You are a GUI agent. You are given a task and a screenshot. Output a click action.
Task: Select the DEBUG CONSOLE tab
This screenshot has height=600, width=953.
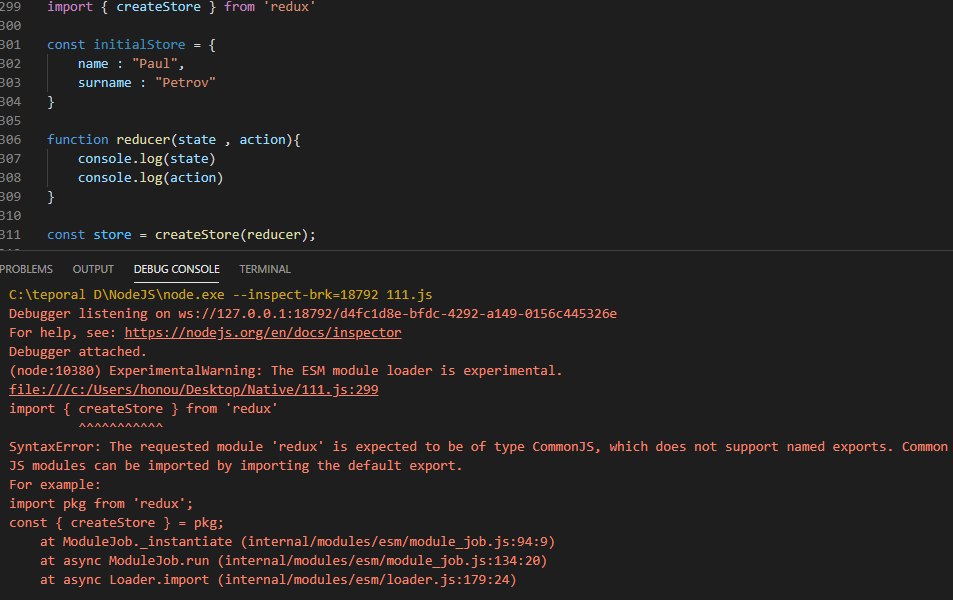pos(176,269)
